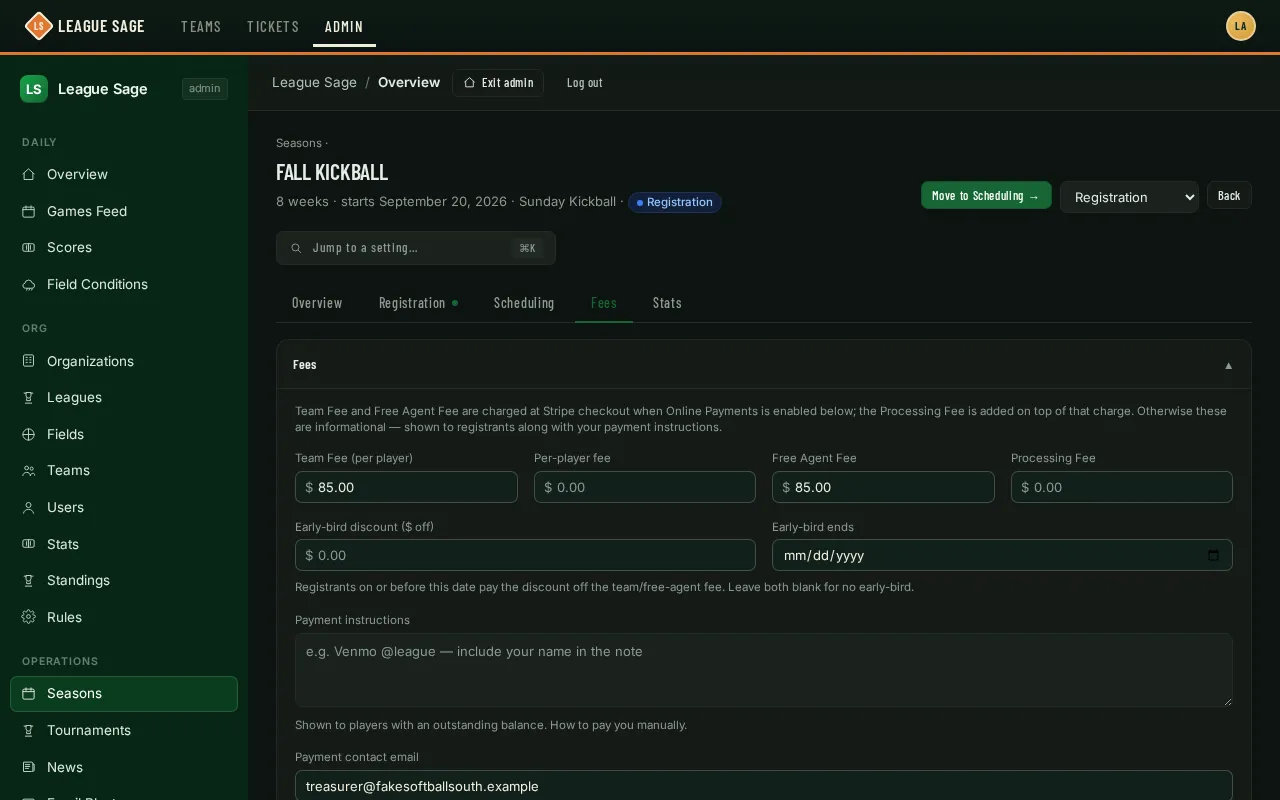The height and width of the screenshot is (800, 1280).
Task: Collapse the Fees section panel
Action: click(x=1229, y=365)
